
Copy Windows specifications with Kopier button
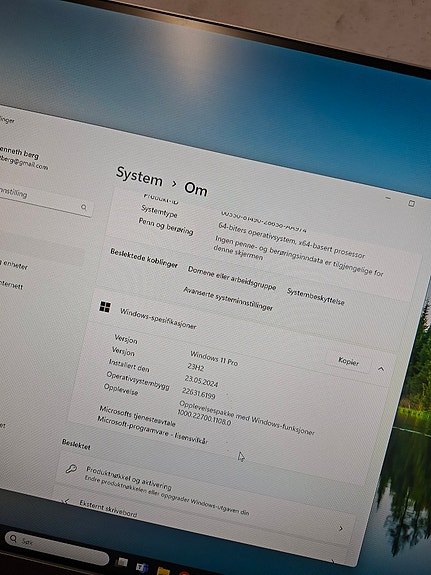(x=348, y=362)
